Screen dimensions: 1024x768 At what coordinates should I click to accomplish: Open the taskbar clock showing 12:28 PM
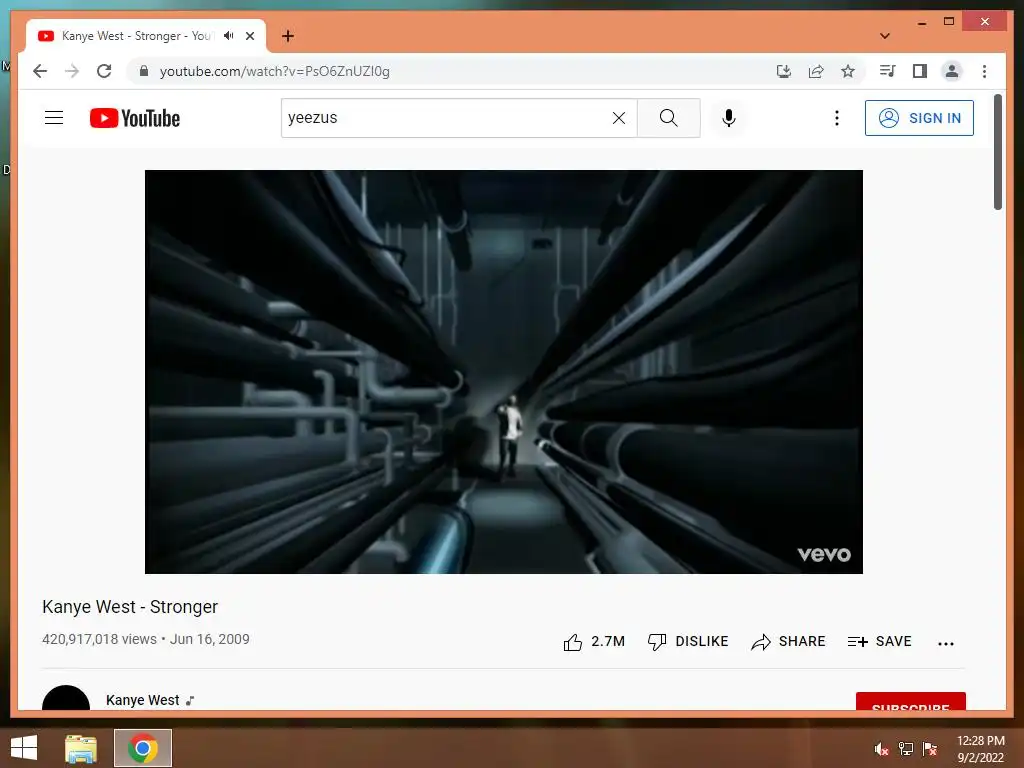(x=980, y=749)
